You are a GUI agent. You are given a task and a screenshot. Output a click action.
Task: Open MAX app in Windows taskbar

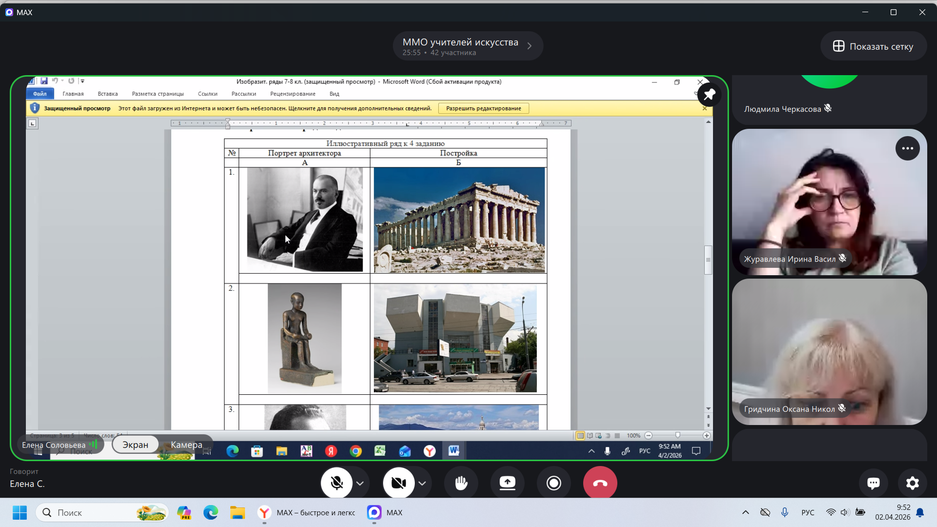[x=385, y=513]
